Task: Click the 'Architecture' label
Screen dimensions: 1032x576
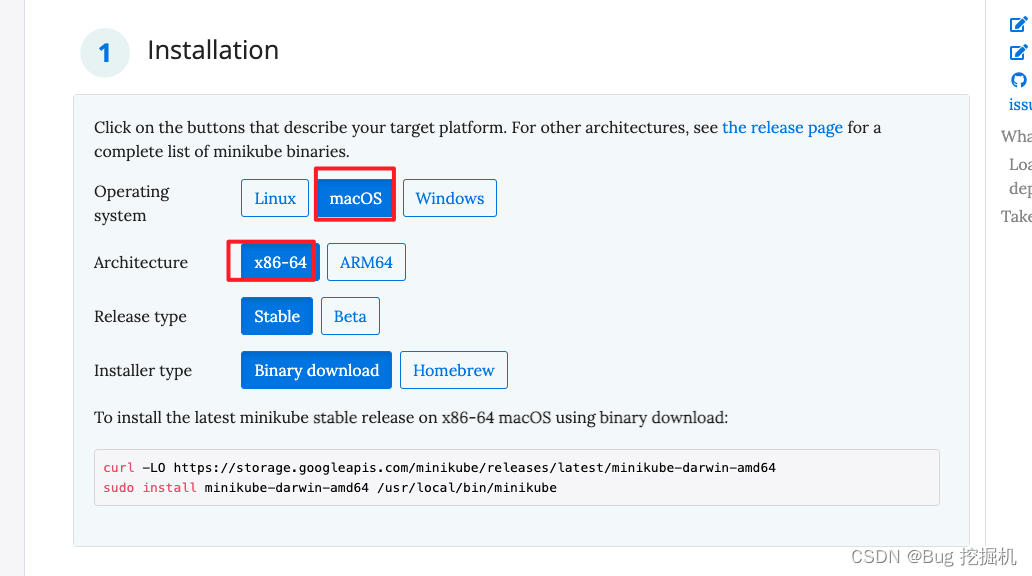Action: (x=141, y=262)
